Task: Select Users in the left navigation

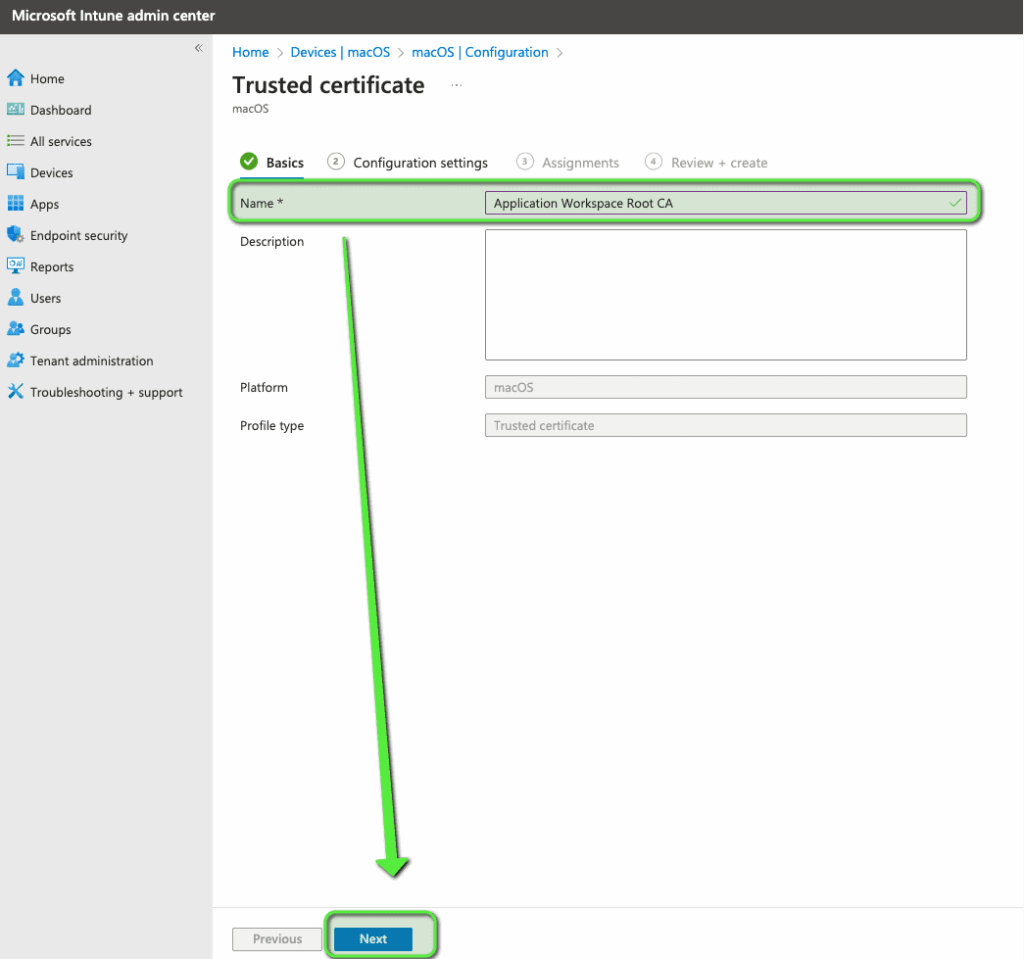Action: click(x=44, y=297)
